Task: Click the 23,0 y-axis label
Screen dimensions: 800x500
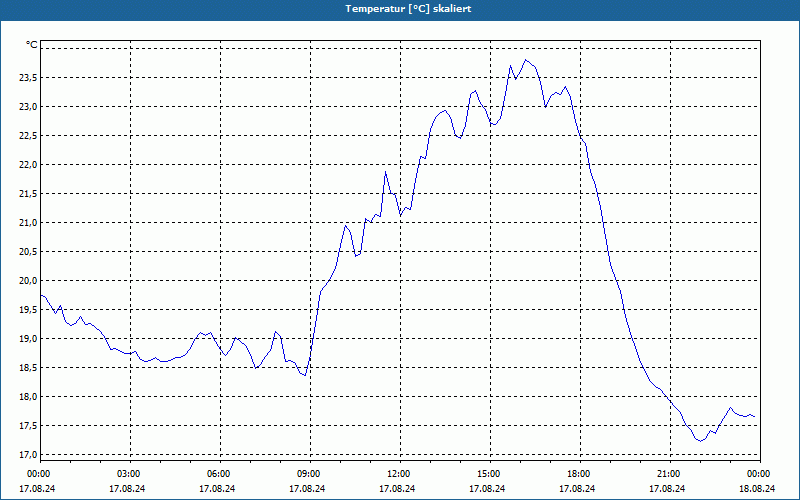Action: pyautogui.click(x=29, y=107)
